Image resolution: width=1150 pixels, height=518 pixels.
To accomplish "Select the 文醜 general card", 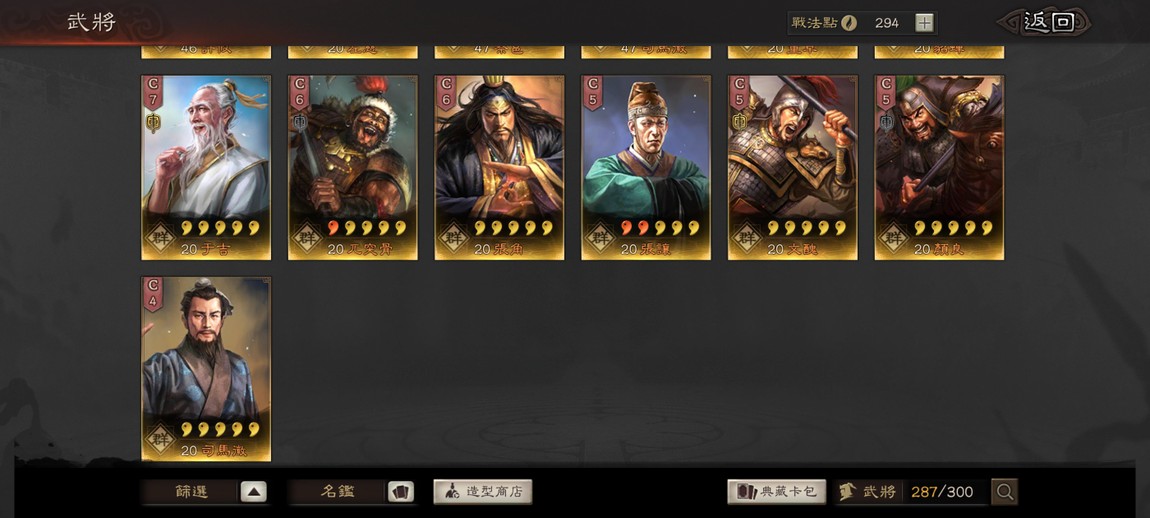I will [793, 167].
